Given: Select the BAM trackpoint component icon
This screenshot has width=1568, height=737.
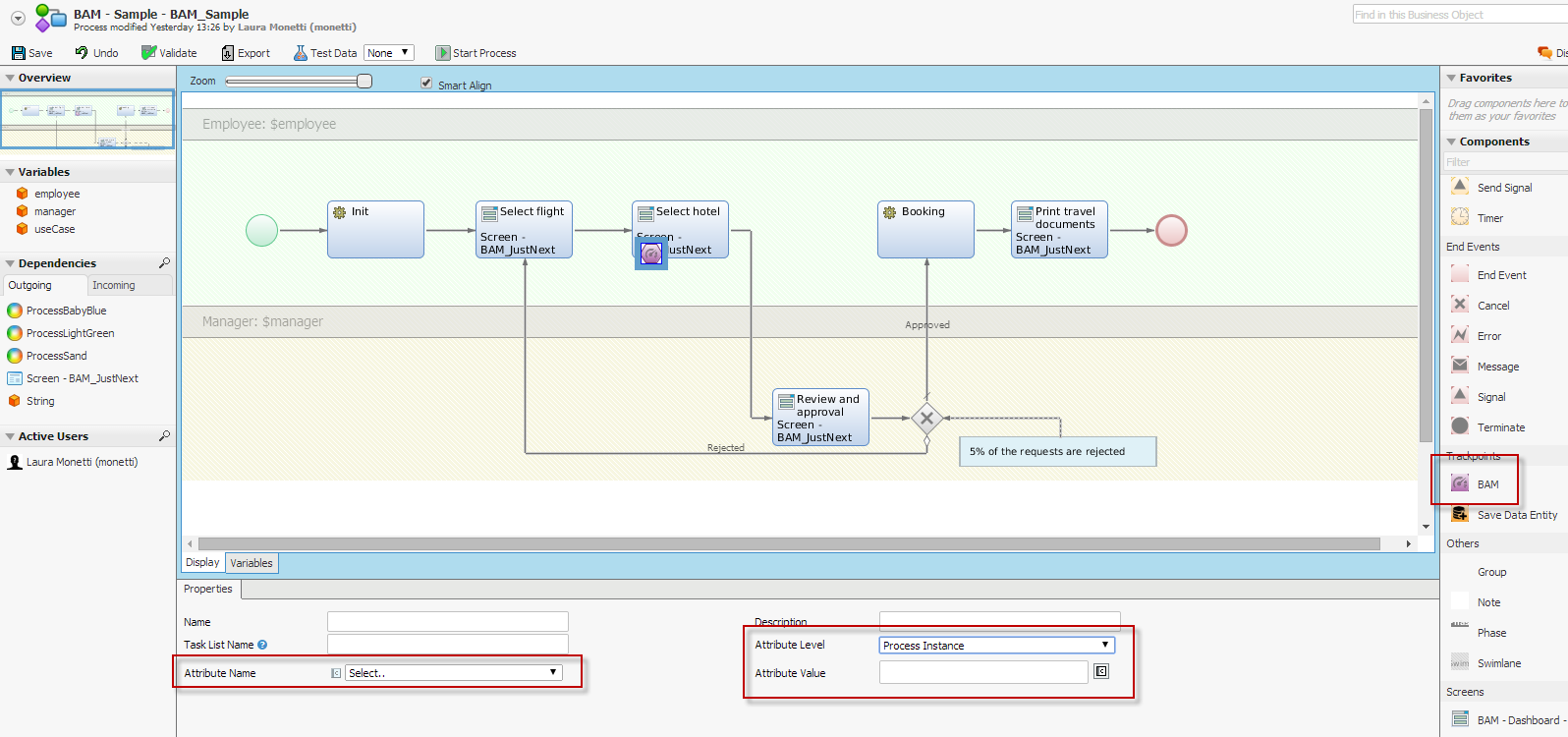Looking at the screenshot, I should (1460, 483).
